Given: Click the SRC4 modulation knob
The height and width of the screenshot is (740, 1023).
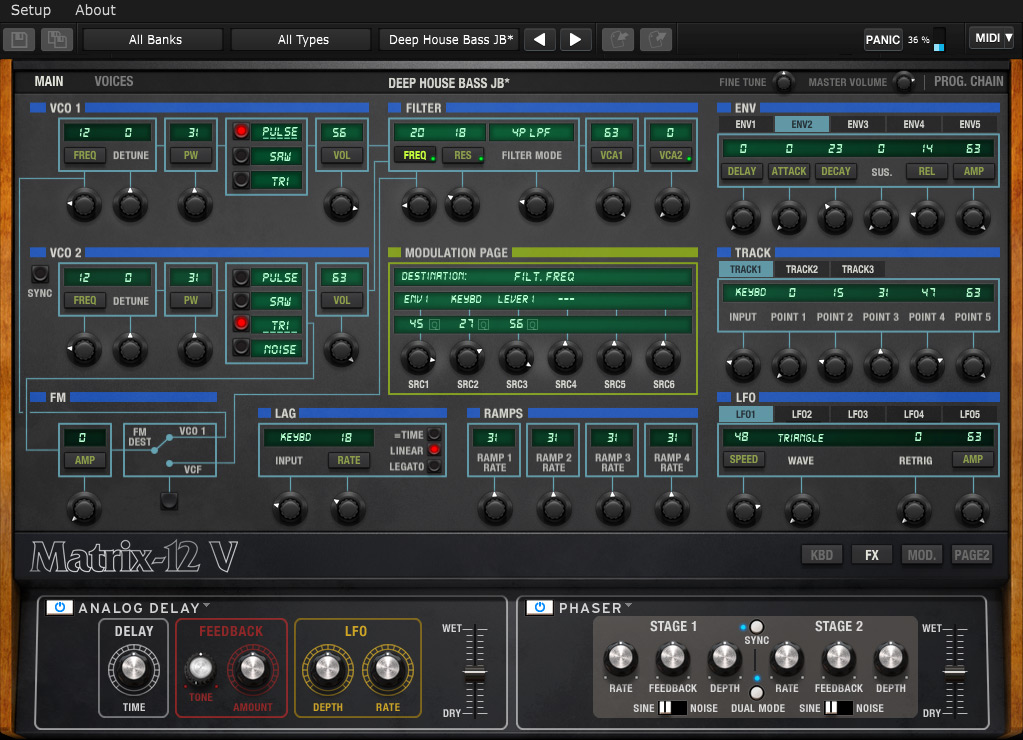Looking at the screenshot, I should 565,358.
